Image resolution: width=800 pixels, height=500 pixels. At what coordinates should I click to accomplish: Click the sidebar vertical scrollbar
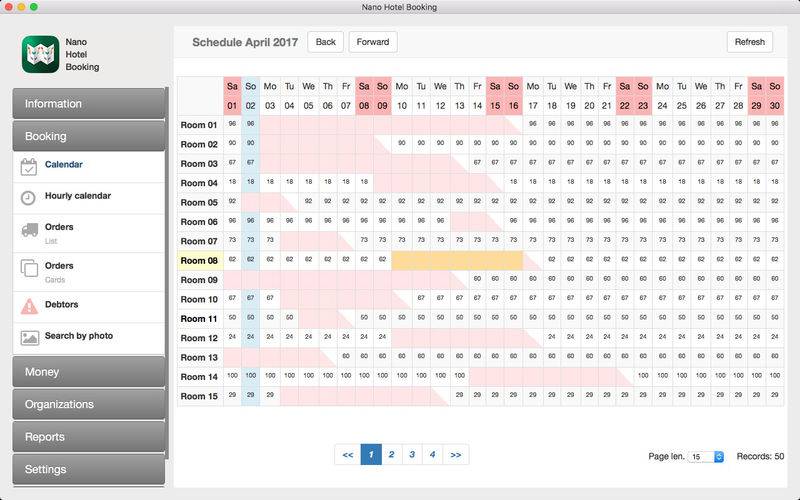coord(167,273)
